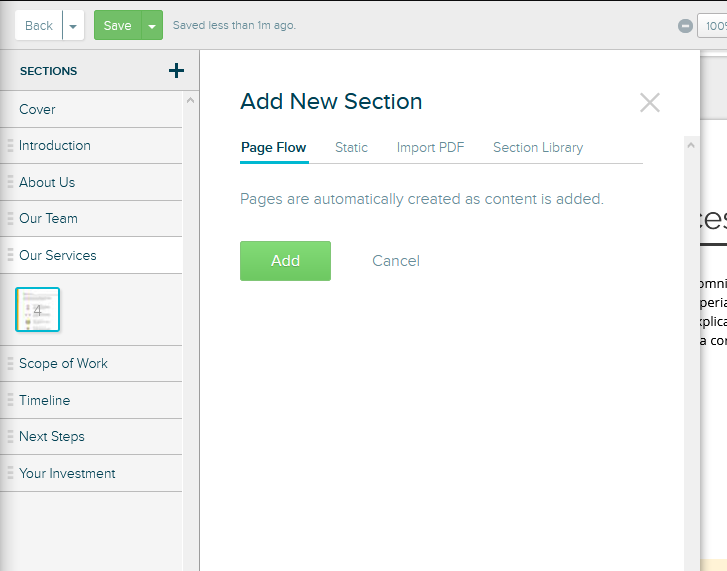Viewport: 727px width, 571px height.
Task: Select page 4 thumbnail under Our Services
Action: pos(38,310)
